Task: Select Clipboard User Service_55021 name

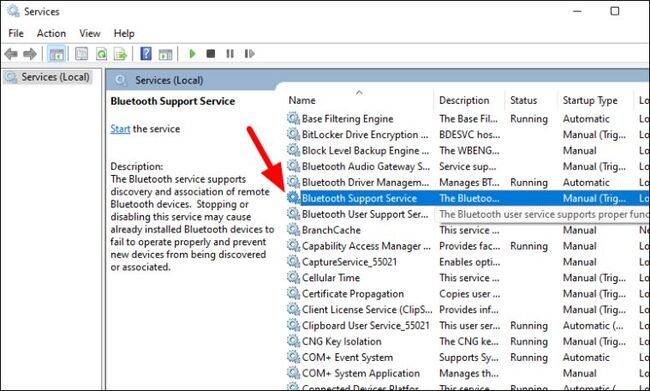Action: pos(366,325)
